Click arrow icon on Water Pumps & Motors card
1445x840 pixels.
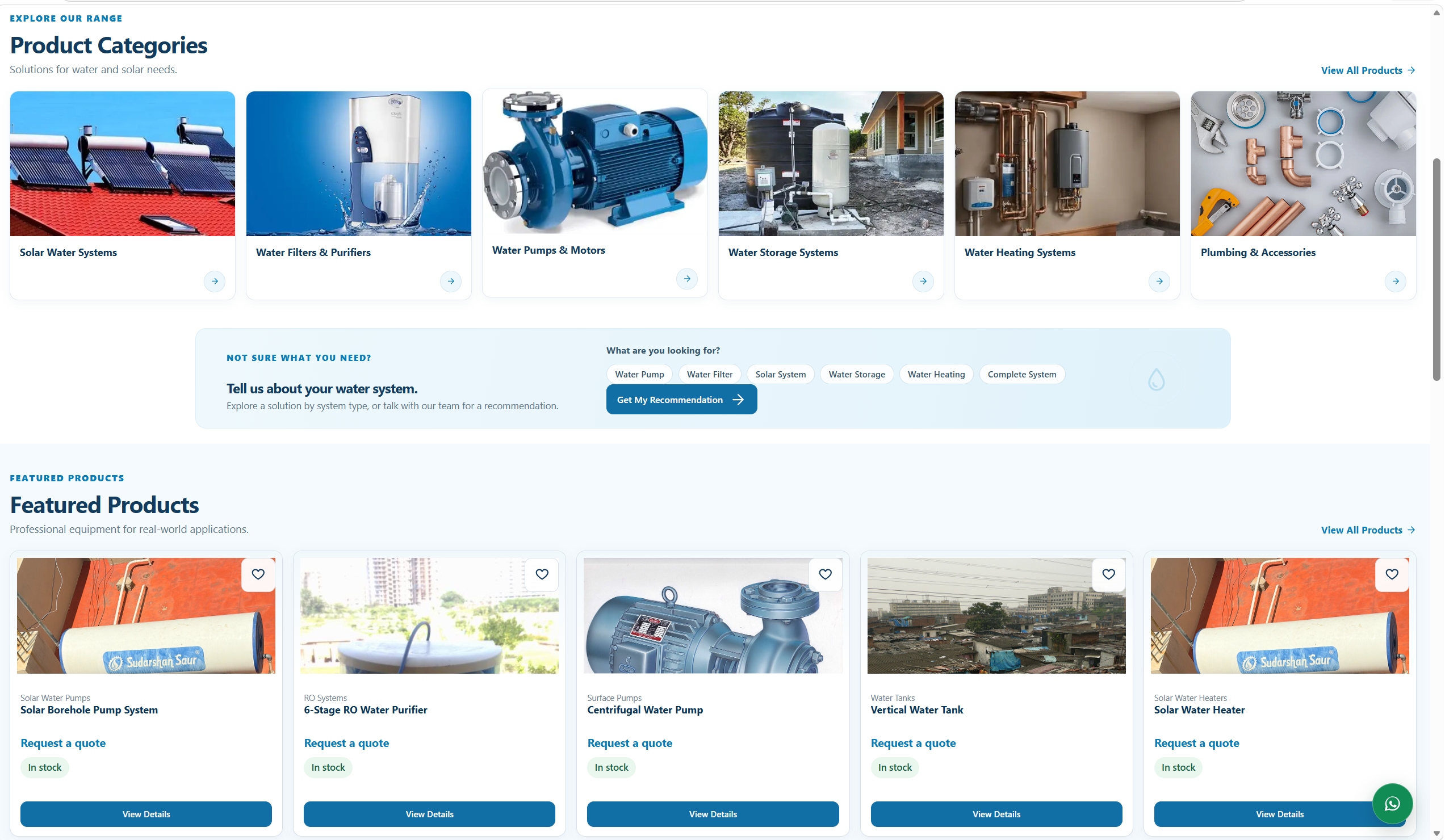click(687, 279)
